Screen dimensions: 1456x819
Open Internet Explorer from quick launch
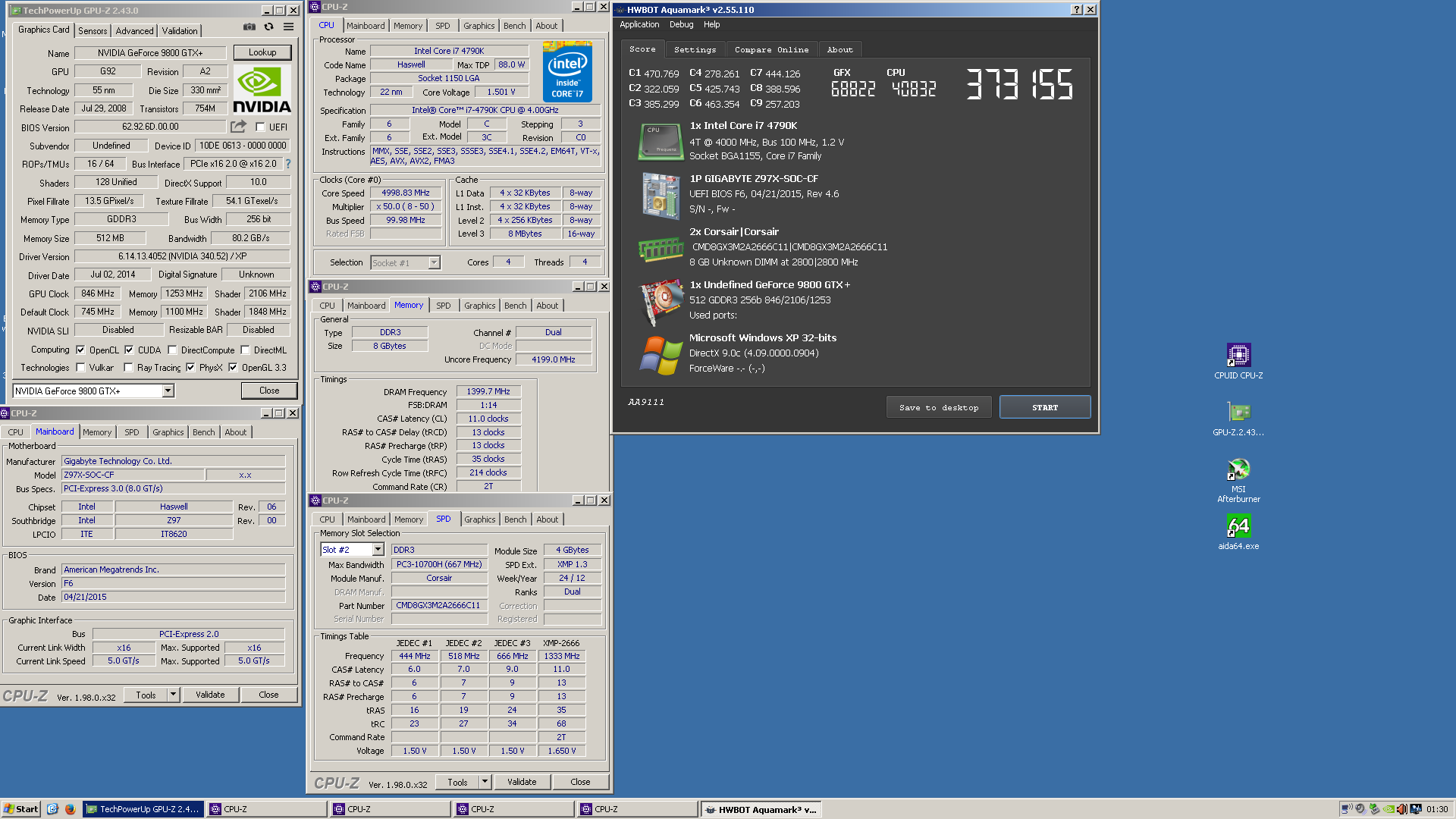point(52,809)
